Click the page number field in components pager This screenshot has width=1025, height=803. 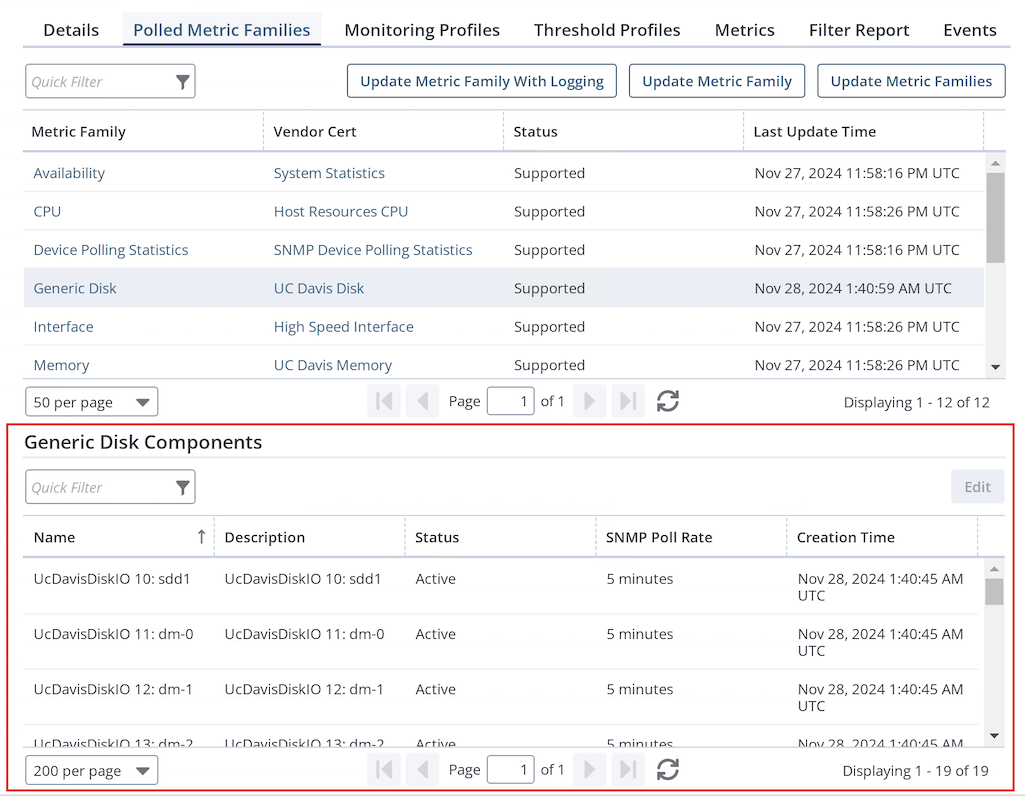click(x=510, y=770)
